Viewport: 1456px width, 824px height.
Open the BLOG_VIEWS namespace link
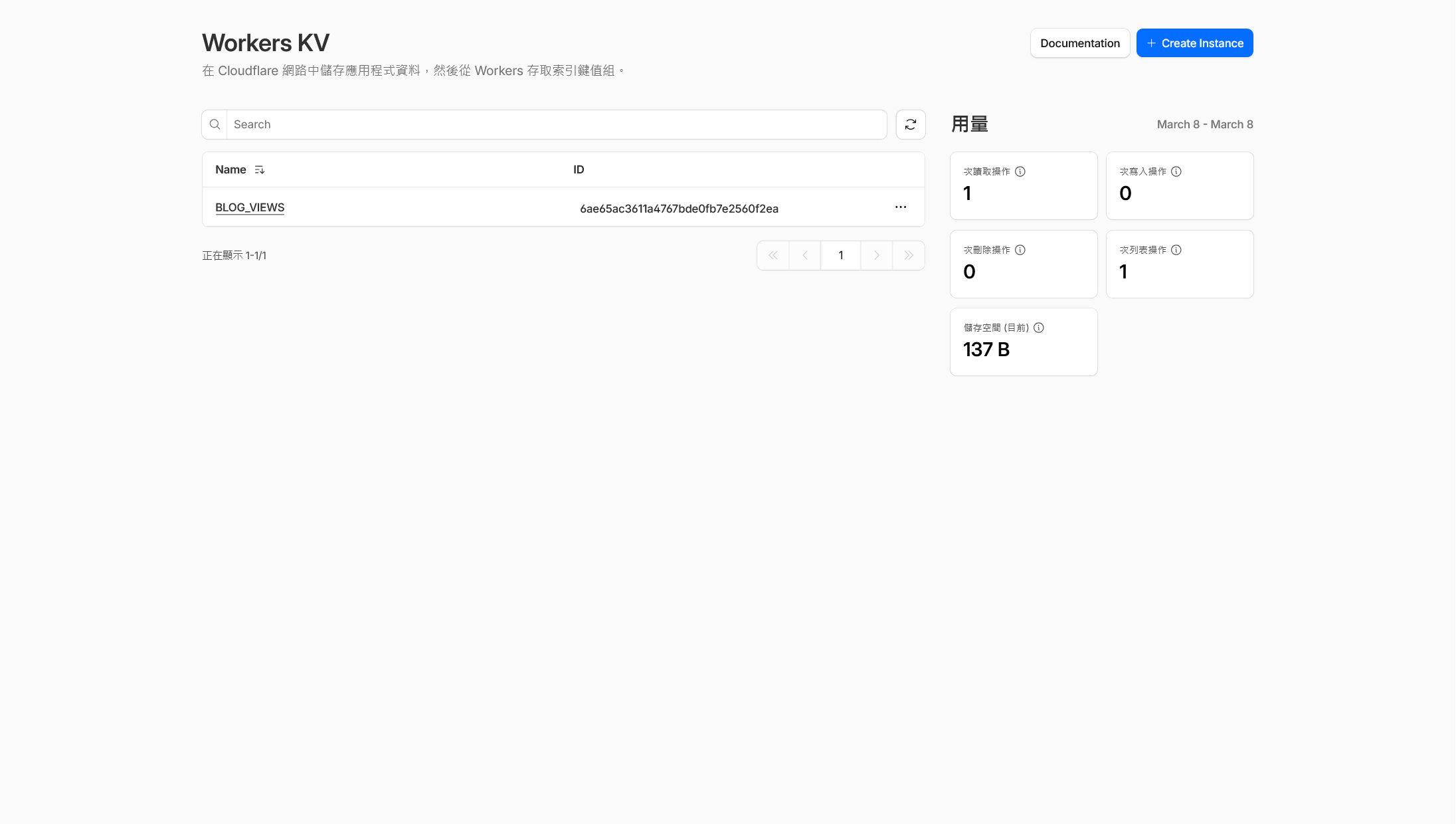(x=250, y=207)
